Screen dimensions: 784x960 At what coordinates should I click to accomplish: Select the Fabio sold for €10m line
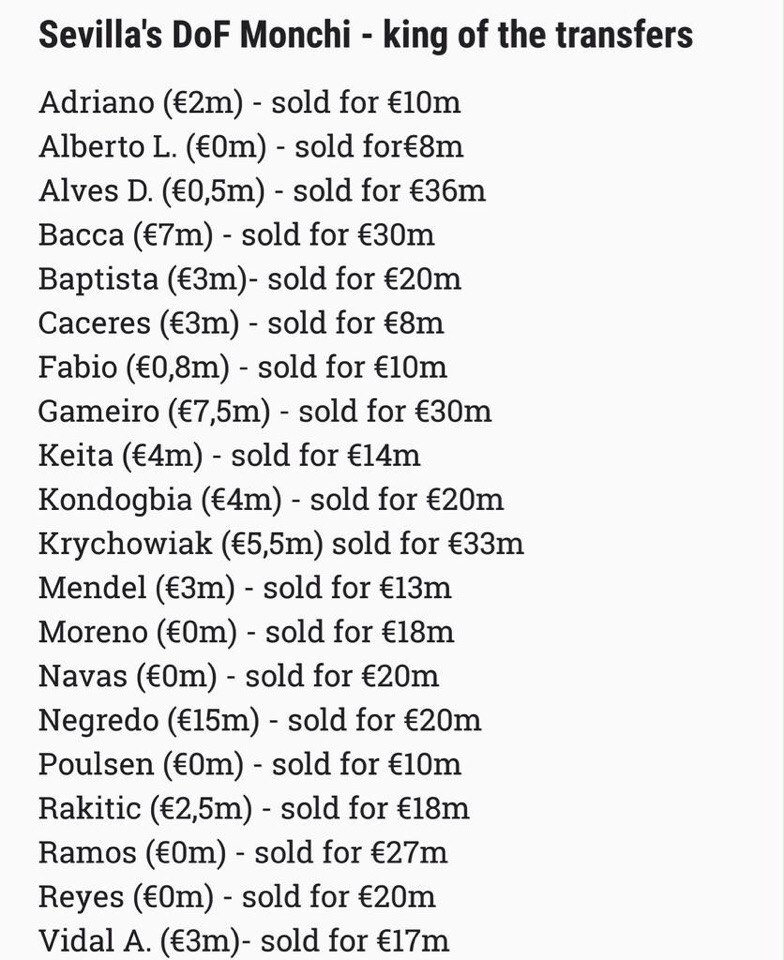pos(242,367)
